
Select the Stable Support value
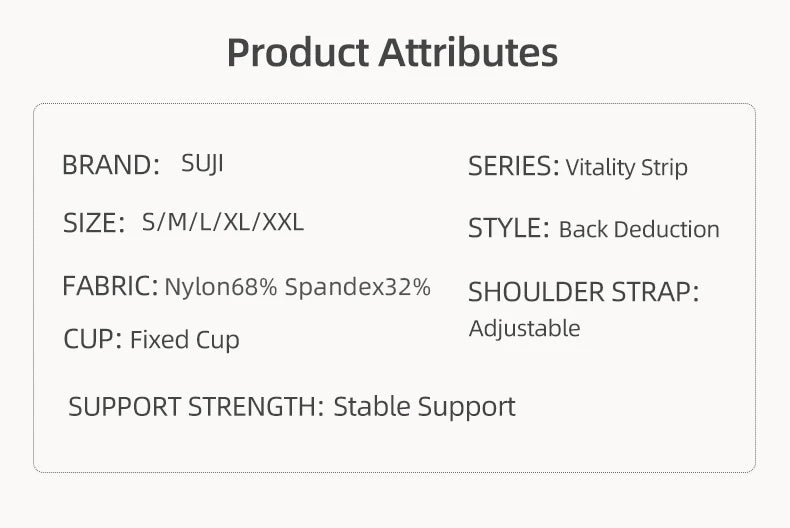(x=424, y=407)
